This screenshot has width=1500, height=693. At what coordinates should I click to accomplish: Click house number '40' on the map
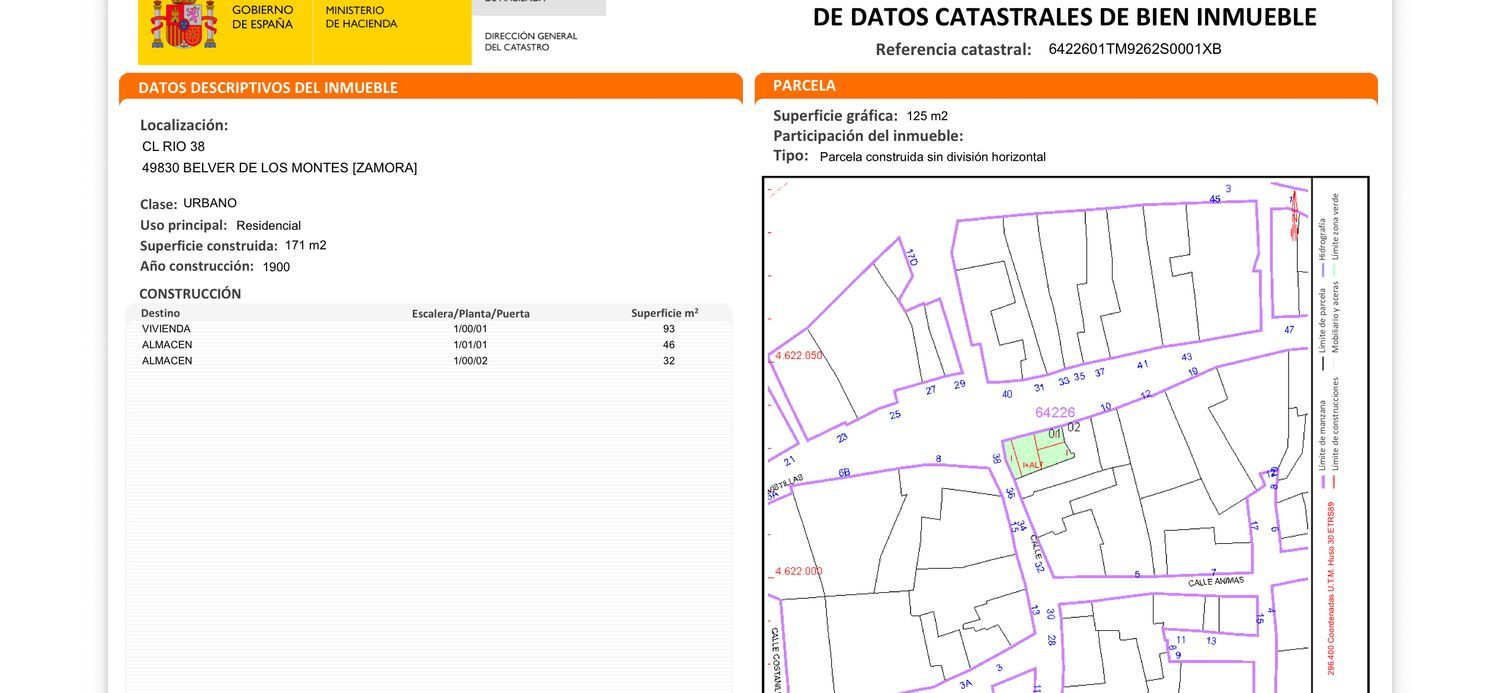[1007, 394]
